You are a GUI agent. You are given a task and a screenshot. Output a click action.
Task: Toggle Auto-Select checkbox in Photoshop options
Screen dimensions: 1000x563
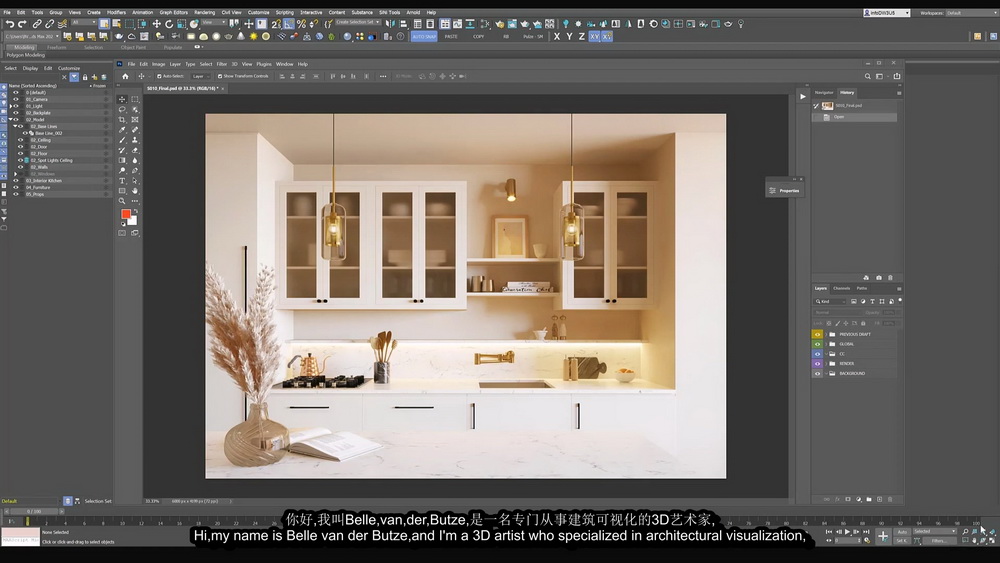click(159, 77)
